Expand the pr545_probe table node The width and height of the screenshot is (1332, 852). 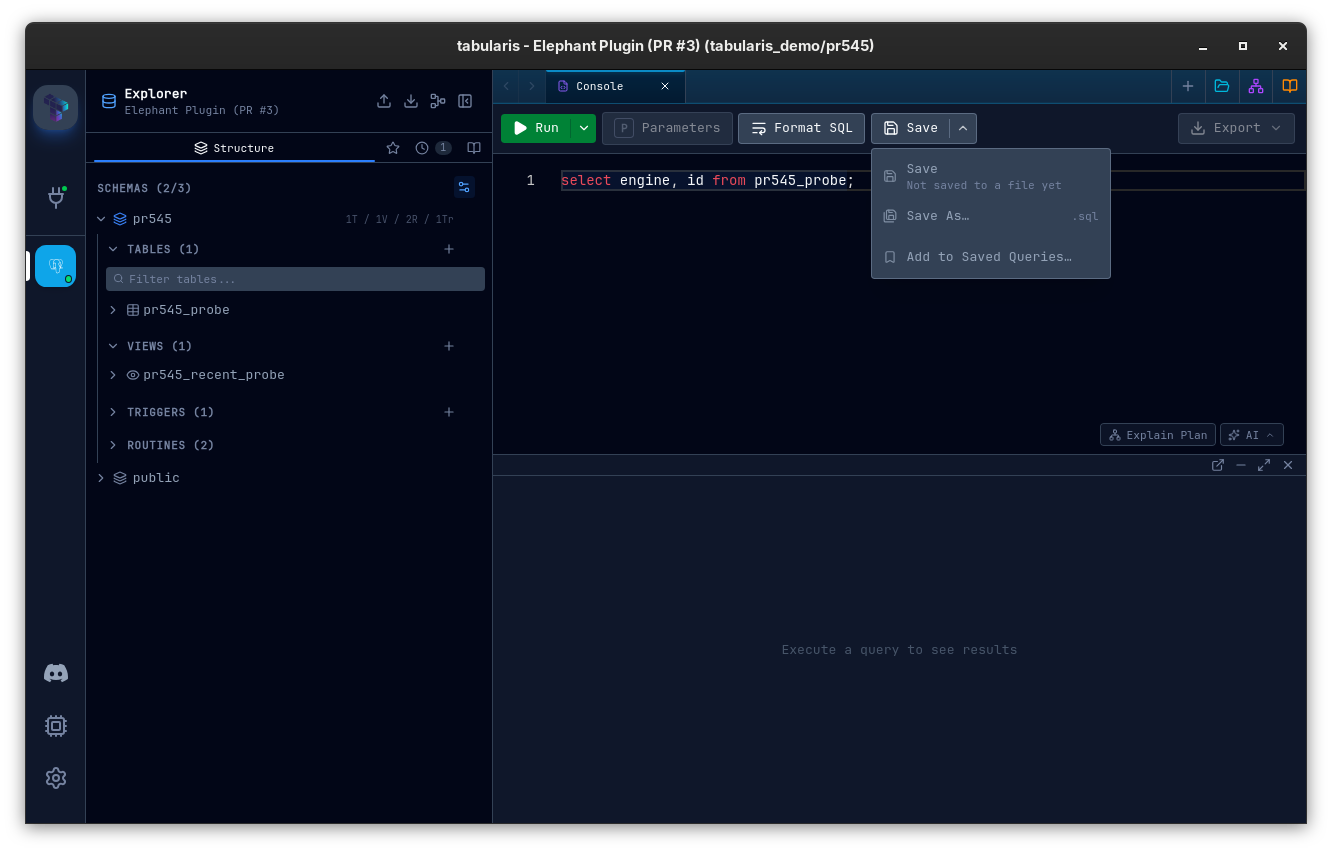pos(113,310)
